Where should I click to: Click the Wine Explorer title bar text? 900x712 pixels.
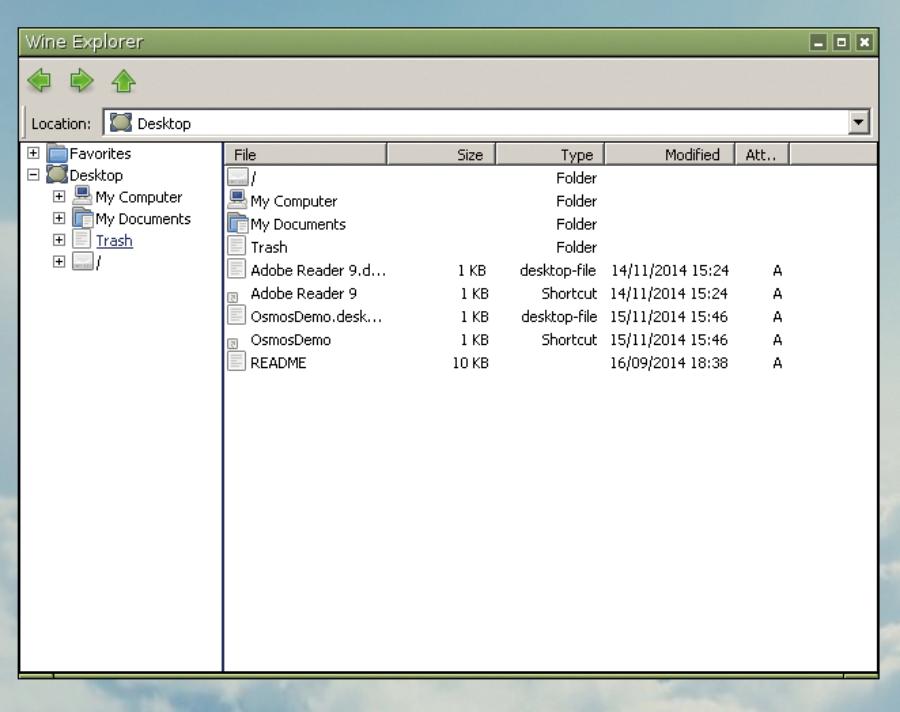point(84,42)
